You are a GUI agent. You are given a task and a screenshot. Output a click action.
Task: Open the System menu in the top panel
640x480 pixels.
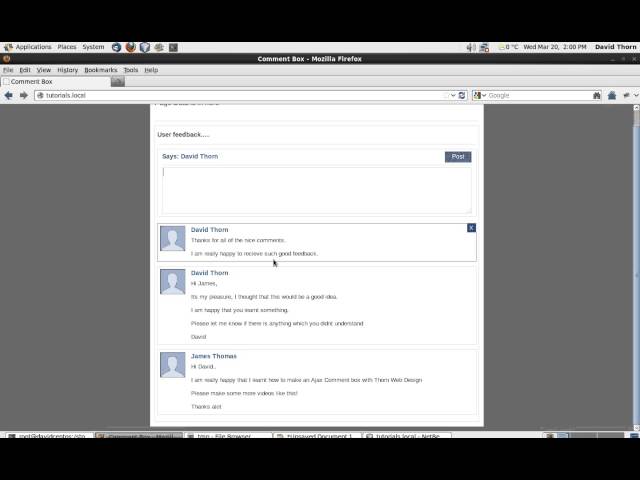click(x=93, y=47)
